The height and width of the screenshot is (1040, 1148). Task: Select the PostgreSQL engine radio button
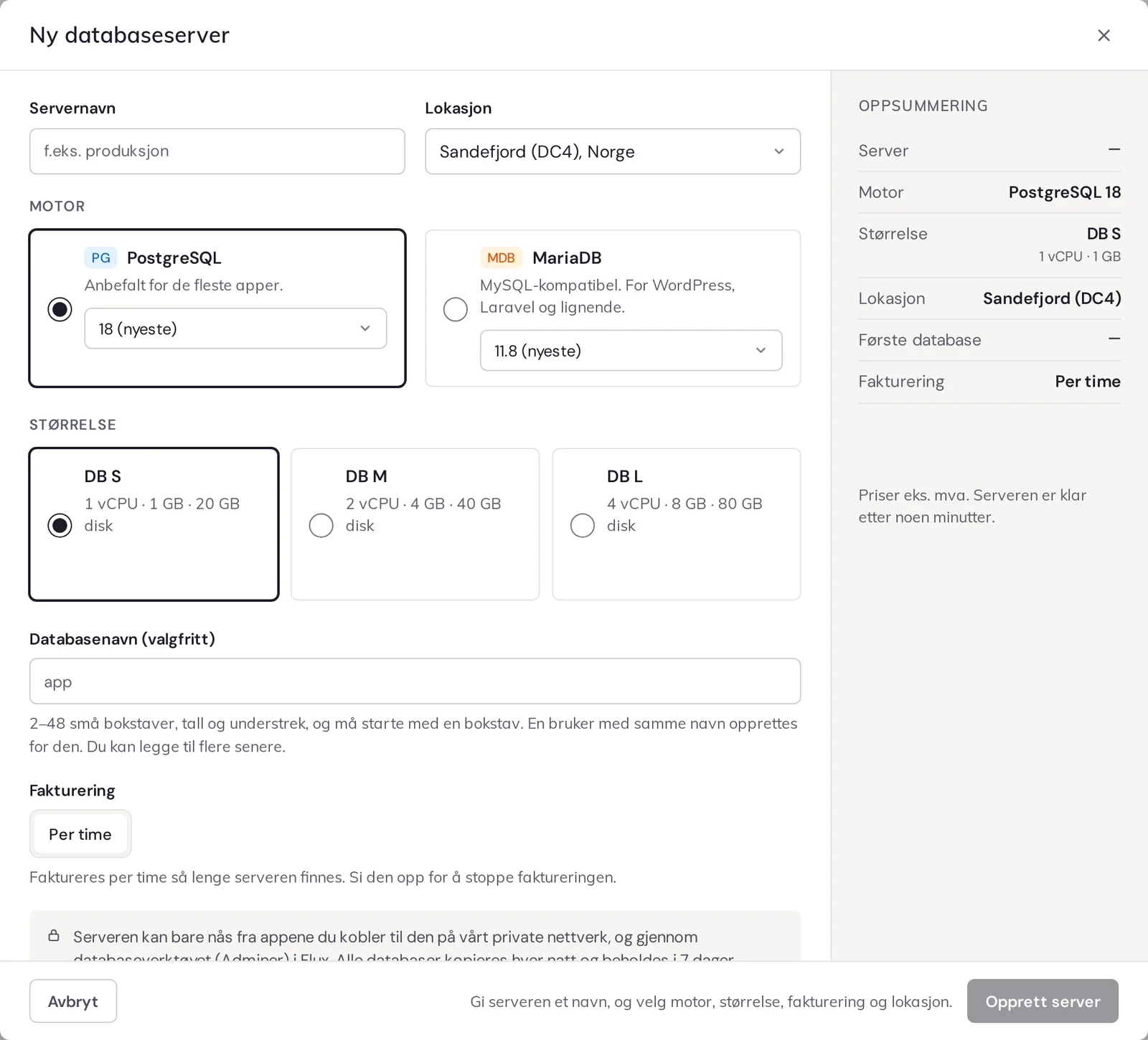point(60,309)
